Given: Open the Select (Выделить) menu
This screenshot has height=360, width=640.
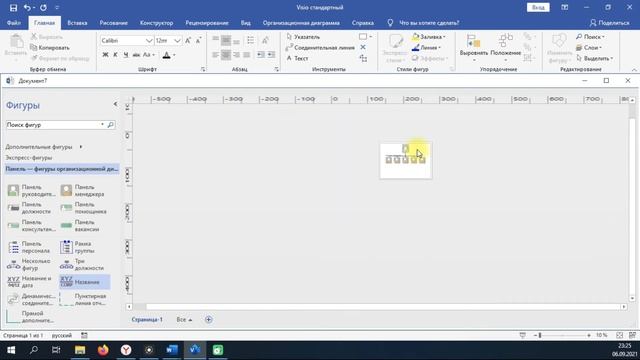Looking at the screenshot, I should click(x=594, y=58).
